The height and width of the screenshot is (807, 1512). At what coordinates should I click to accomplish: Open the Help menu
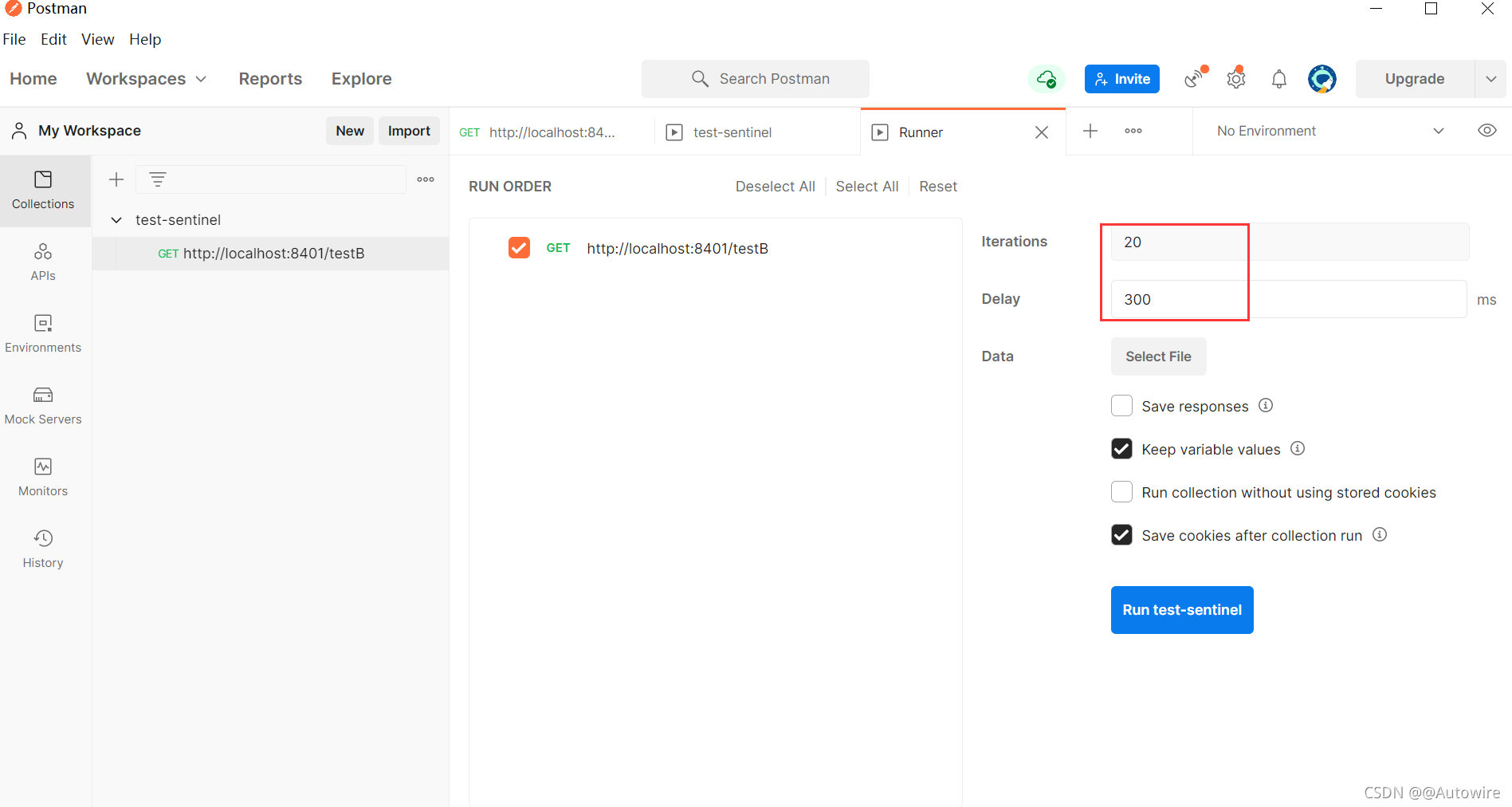[145, 39]
